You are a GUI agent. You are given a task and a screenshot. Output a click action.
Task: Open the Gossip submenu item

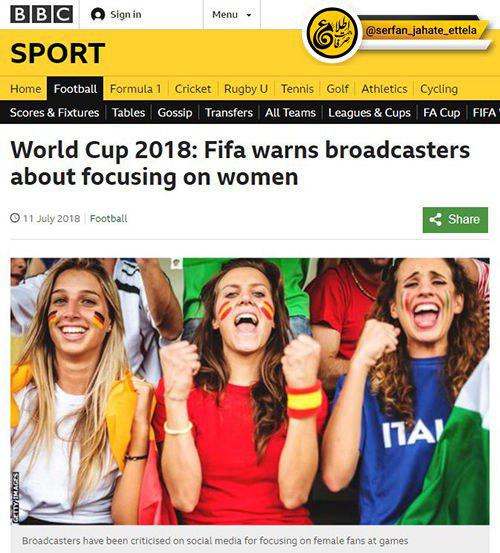coord(175,113)
